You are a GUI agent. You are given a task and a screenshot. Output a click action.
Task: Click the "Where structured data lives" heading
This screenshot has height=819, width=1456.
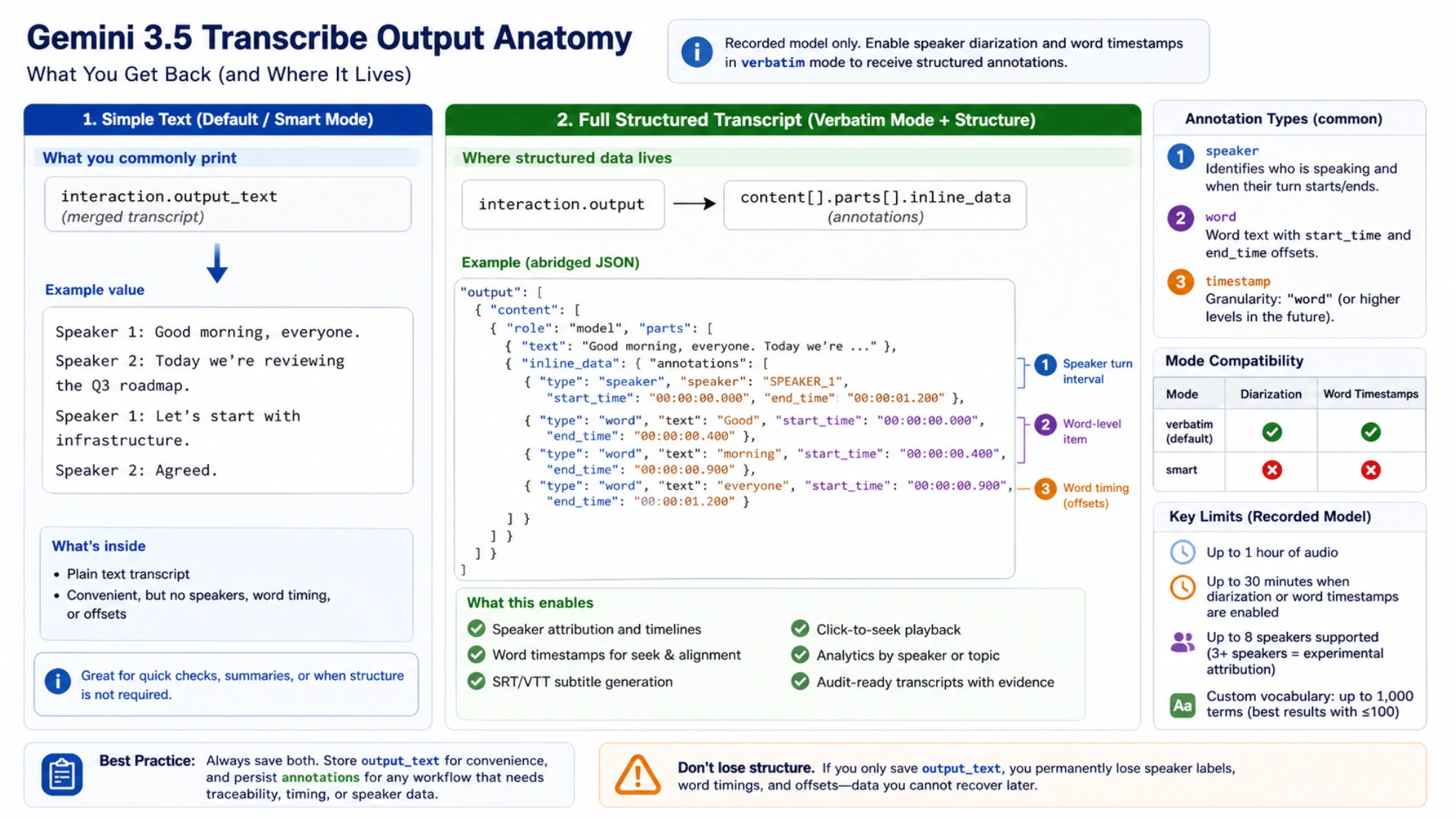[x=567, y=158]
